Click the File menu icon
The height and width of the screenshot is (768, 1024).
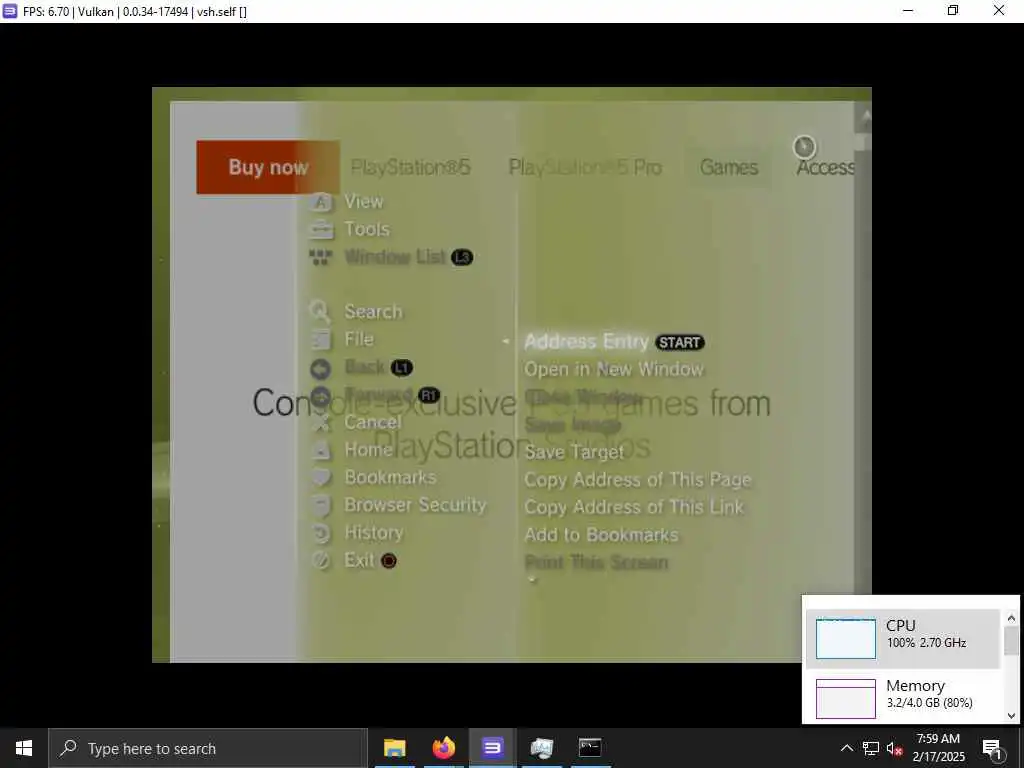coord(320,340)
